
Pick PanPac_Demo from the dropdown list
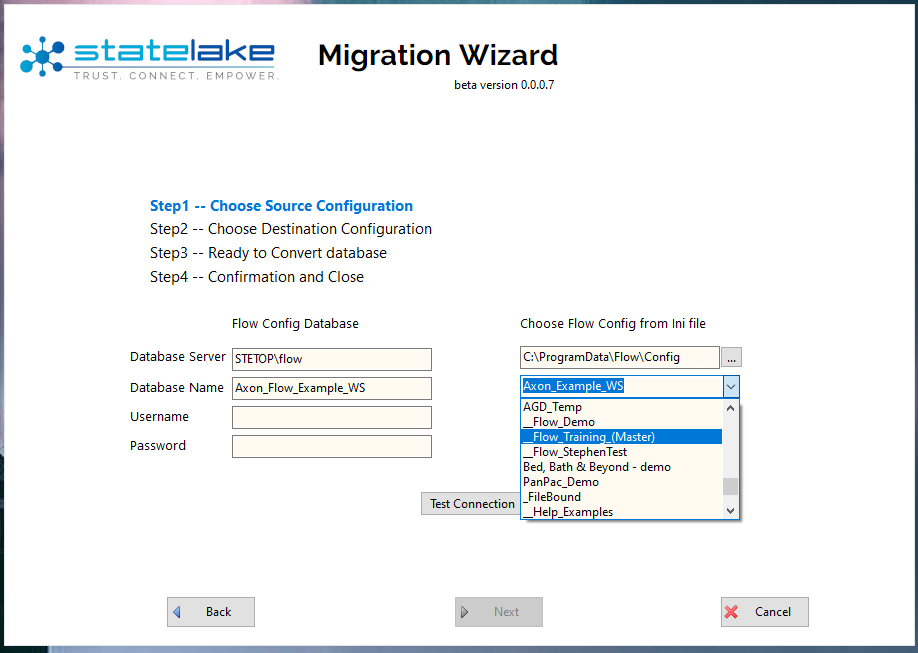click(x=621, y=482)
